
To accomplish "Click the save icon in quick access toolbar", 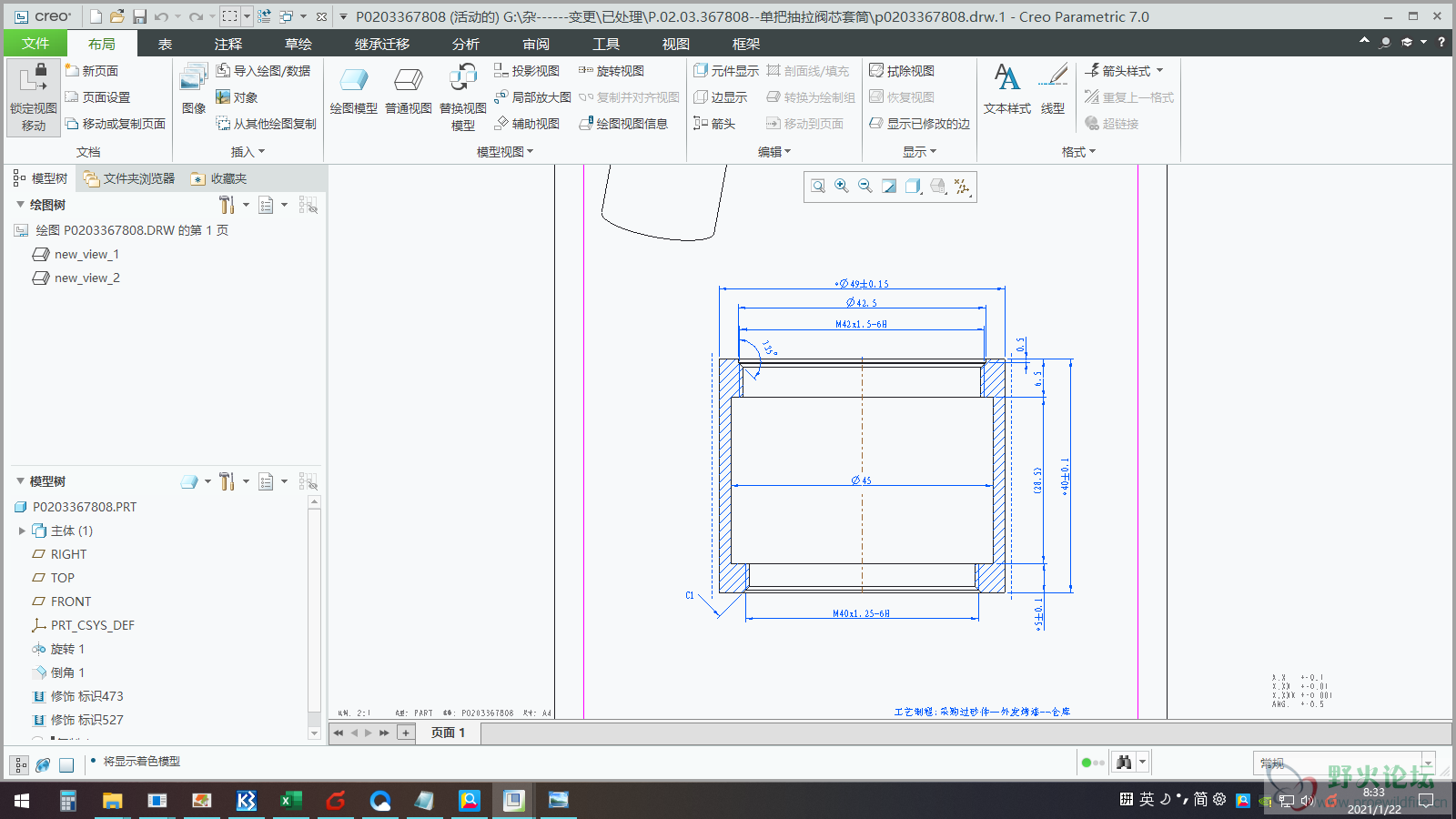I will pos(139,16).
